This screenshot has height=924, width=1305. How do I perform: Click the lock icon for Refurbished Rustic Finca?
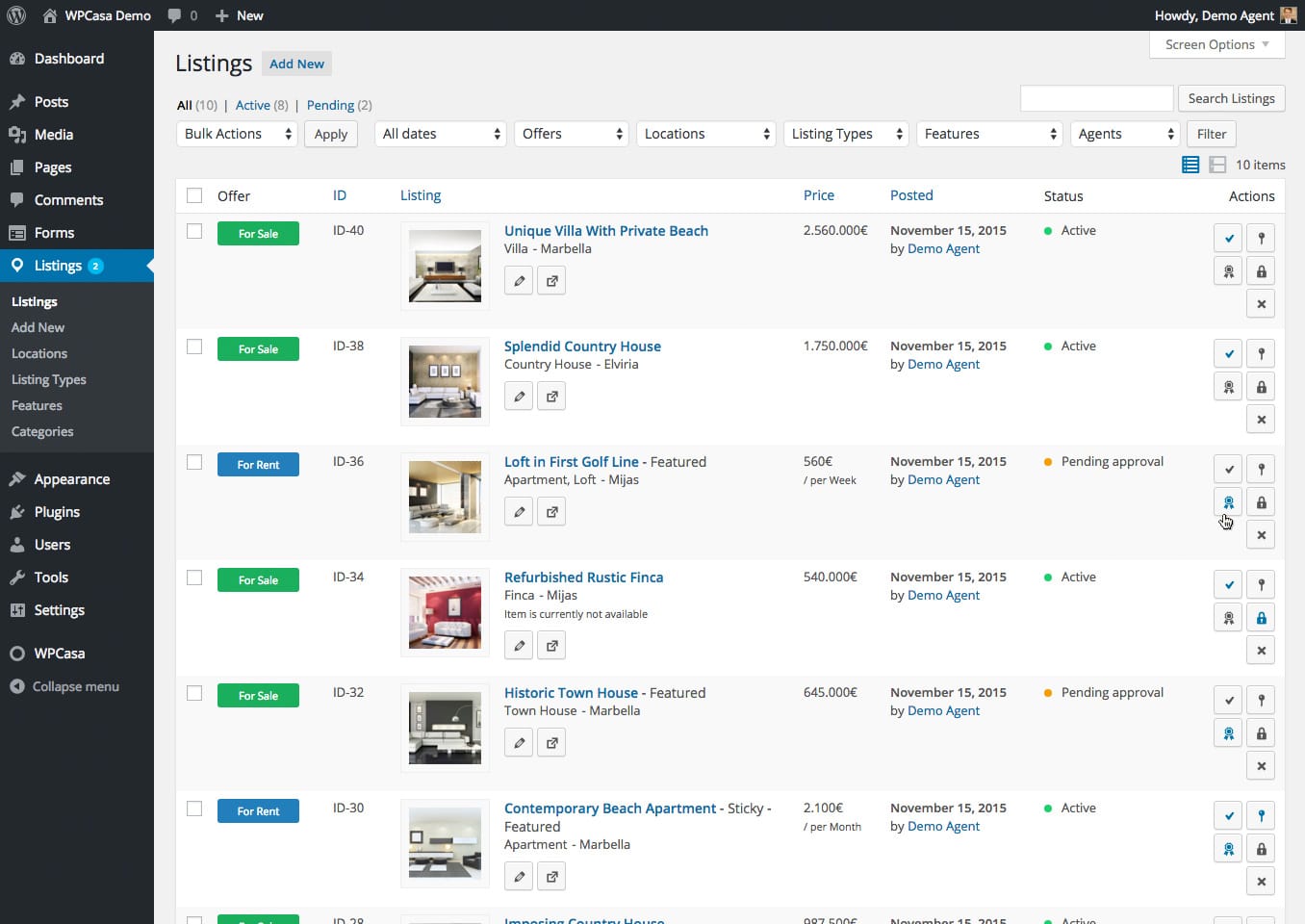[1261, 618]
